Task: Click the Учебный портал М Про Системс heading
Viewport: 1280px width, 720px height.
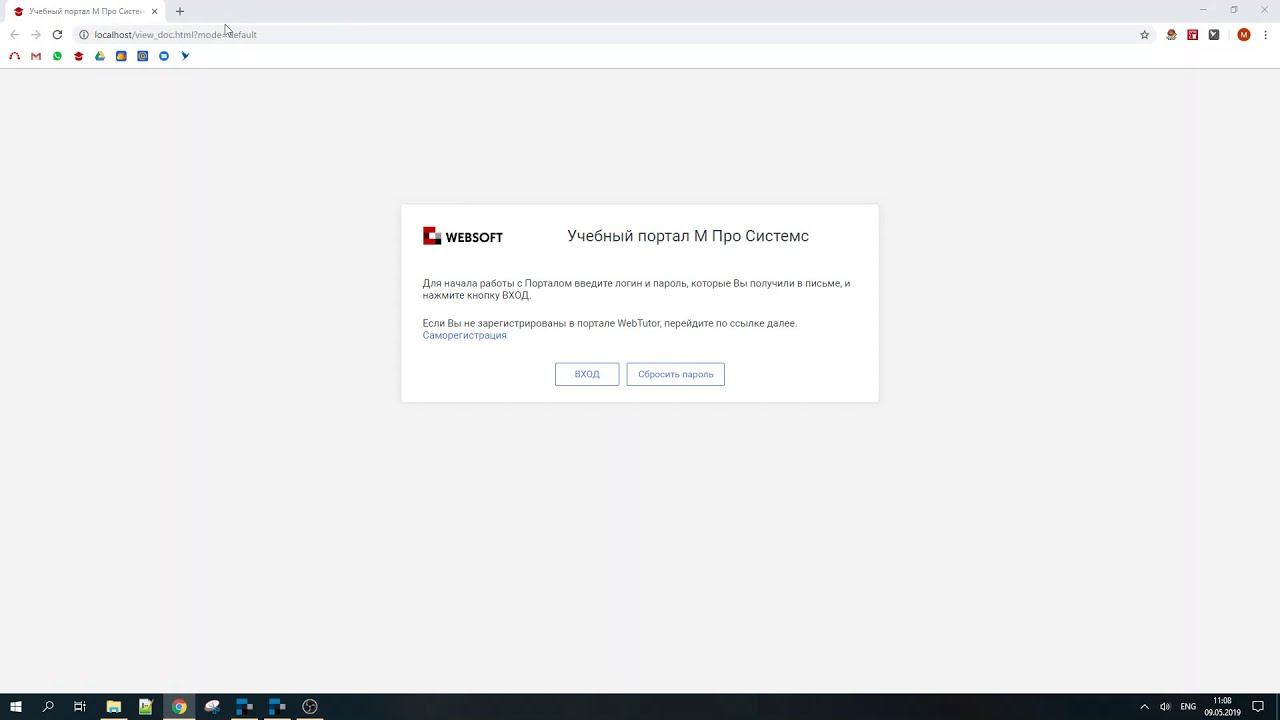Action: pyautogui.click(x=688, y=236)
